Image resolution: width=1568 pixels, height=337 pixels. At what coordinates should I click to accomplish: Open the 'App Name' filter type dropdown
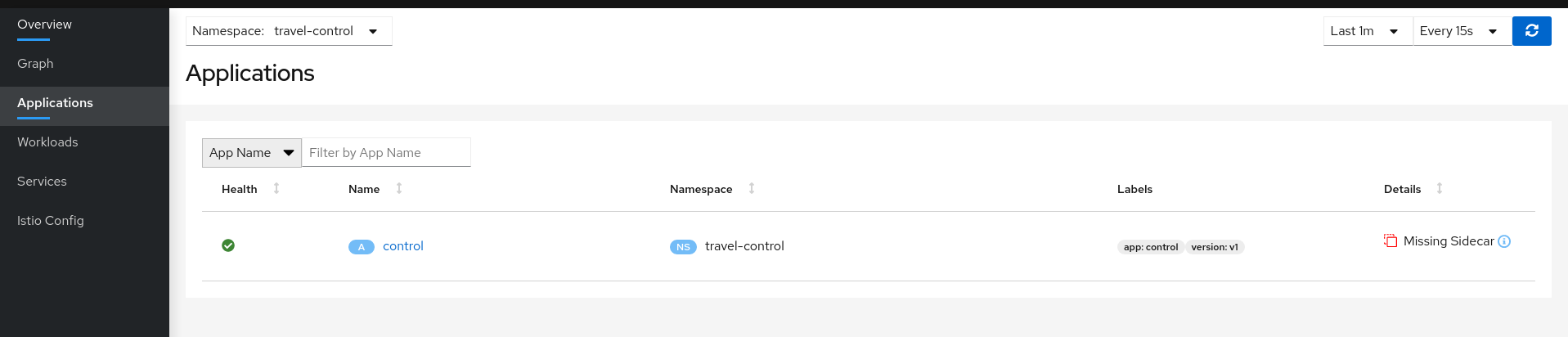click(251, 153)
